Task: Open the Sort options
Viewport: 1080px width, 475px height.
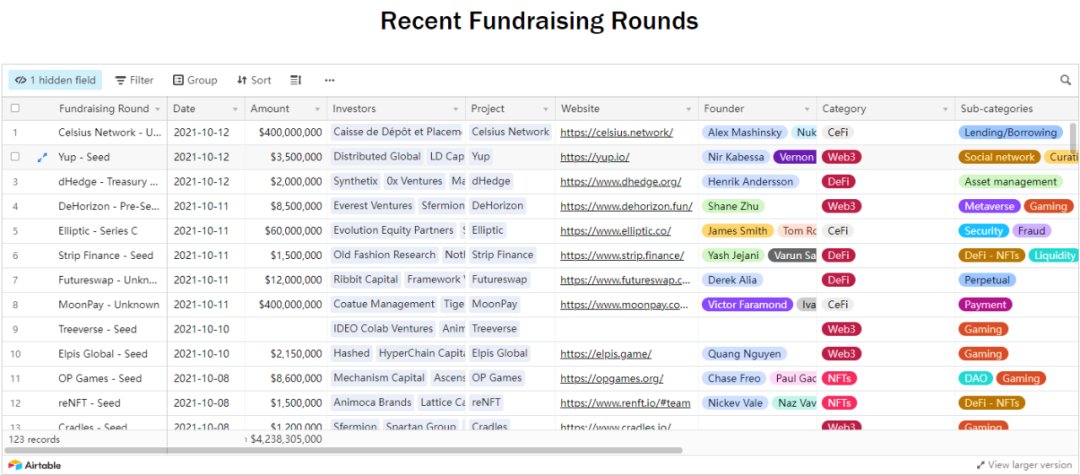Action: click(253, 80)
